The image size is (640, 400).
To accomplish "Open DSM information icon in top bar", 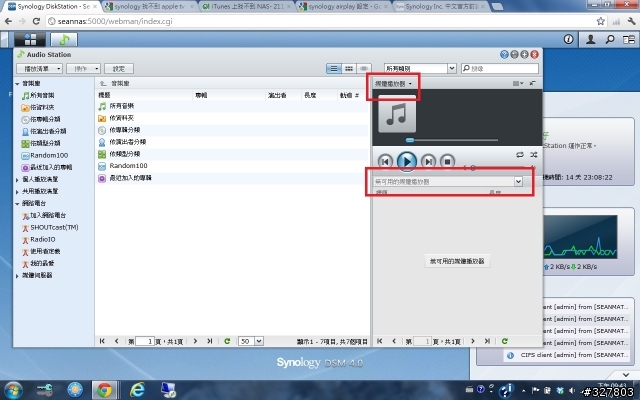I will pyautogui.click(x=568, y=39).
